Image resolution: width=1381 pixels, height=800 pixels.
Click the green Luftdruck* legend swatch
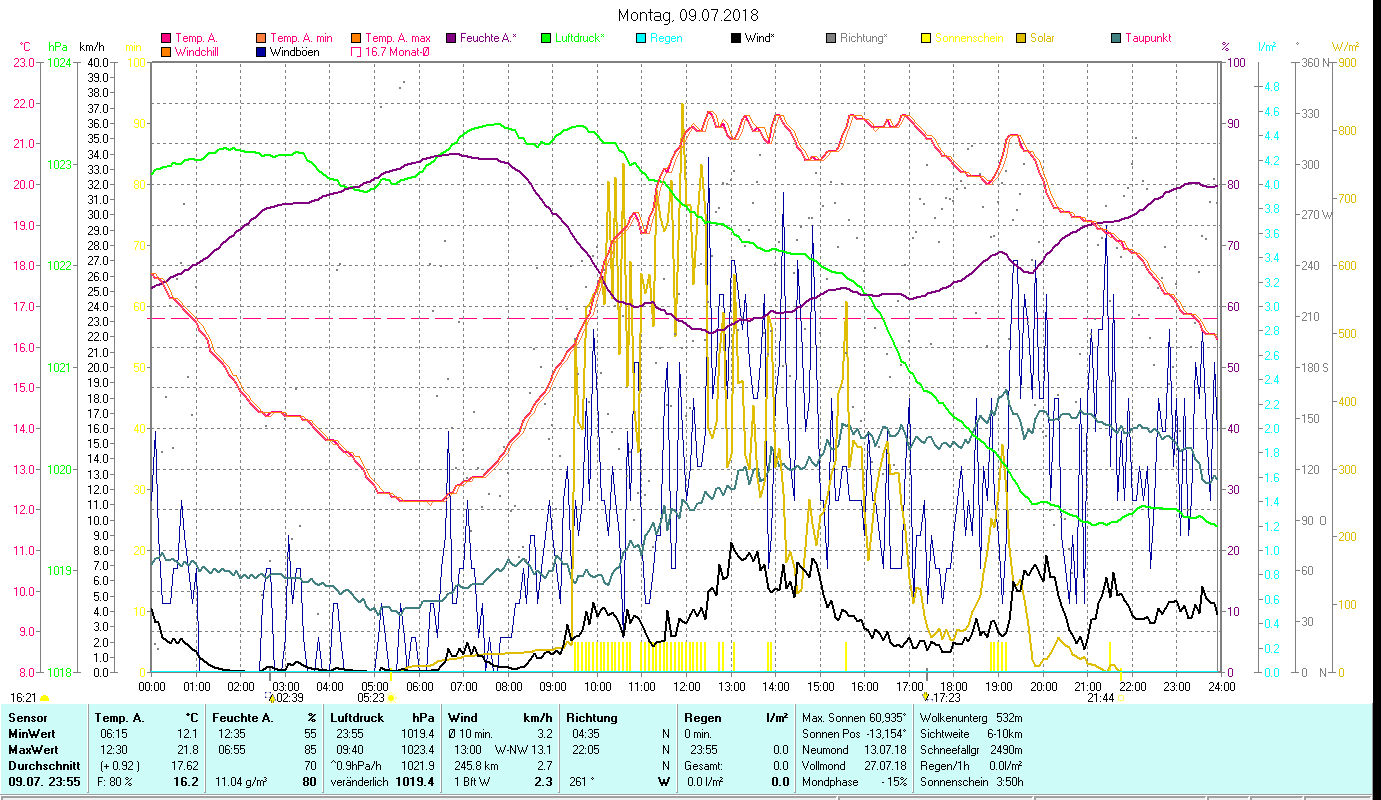click(545, 38)
